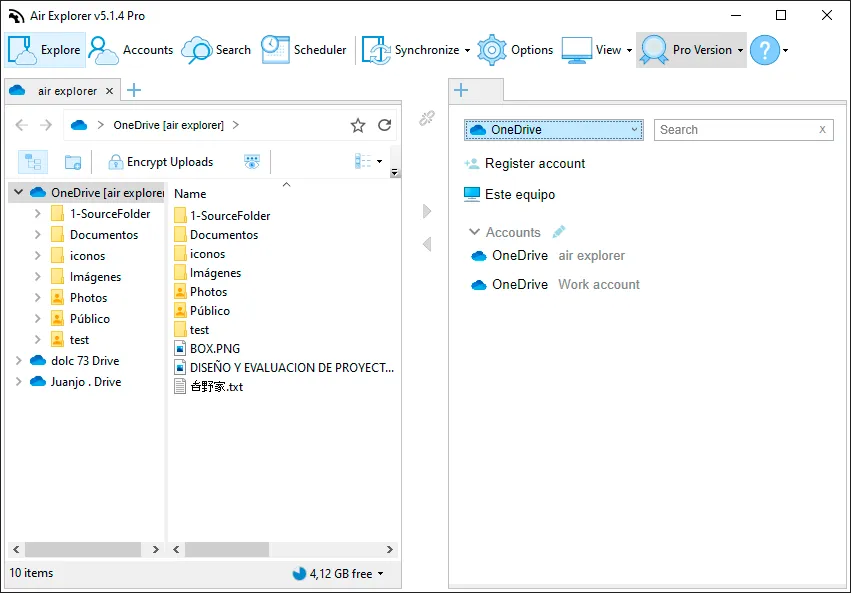Select DISEÑO Y EVALUACION DE PROYECT file

(x=284, y=367)
